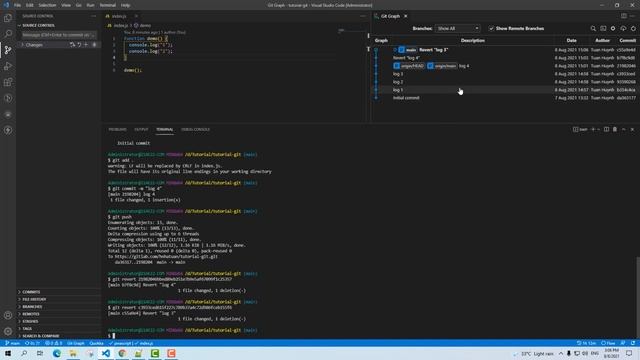Open File Explorer from taskbar

73,353
